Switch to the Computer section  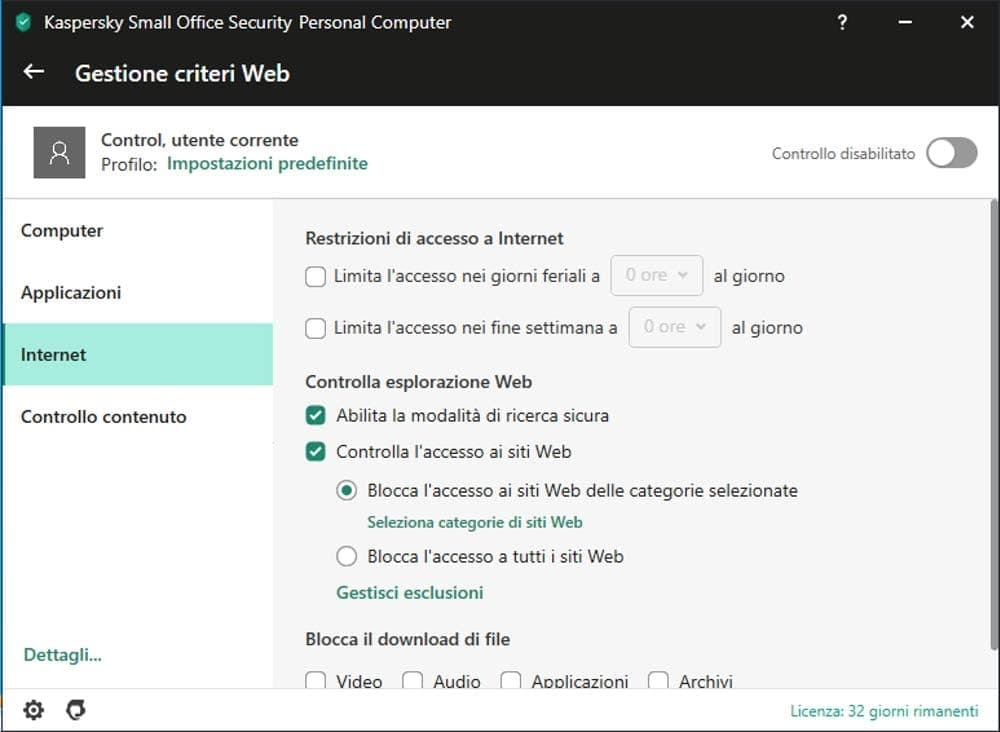138,231
